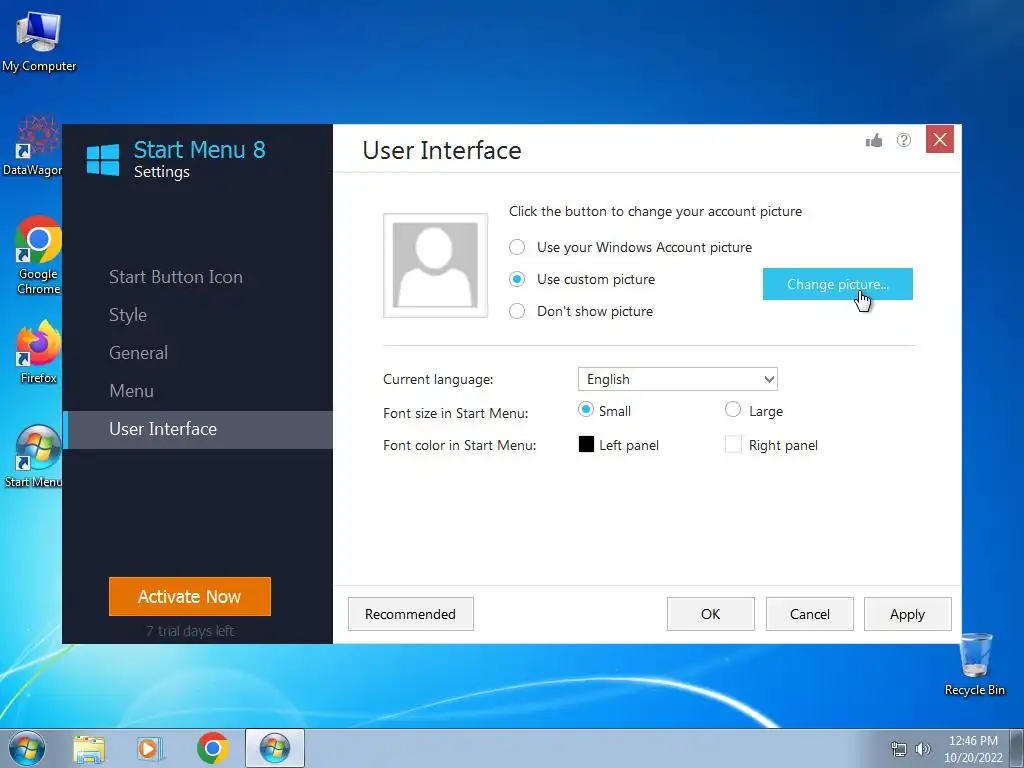
Task: Pick Right panel white font color swatch
Action: click(733, 445)
